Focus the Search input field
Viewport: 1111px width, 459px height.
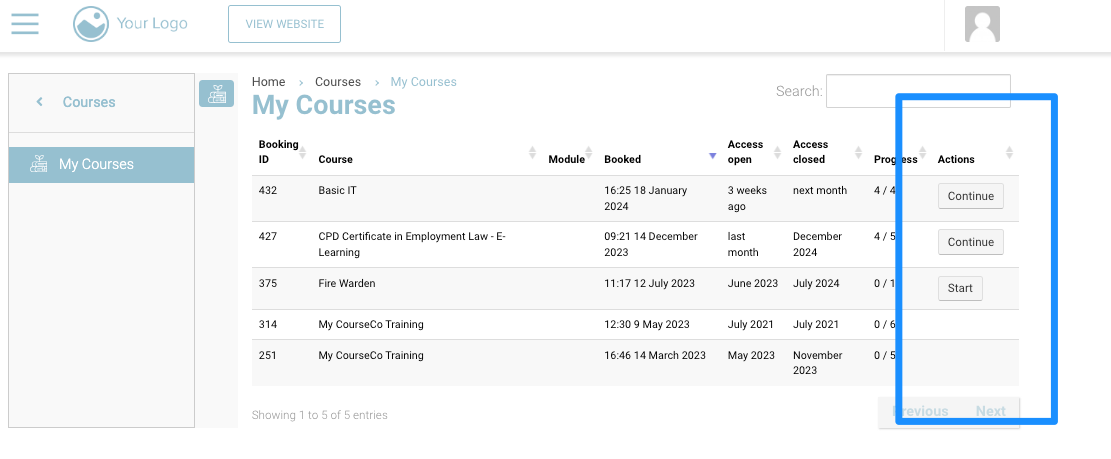tap(917, 91)
